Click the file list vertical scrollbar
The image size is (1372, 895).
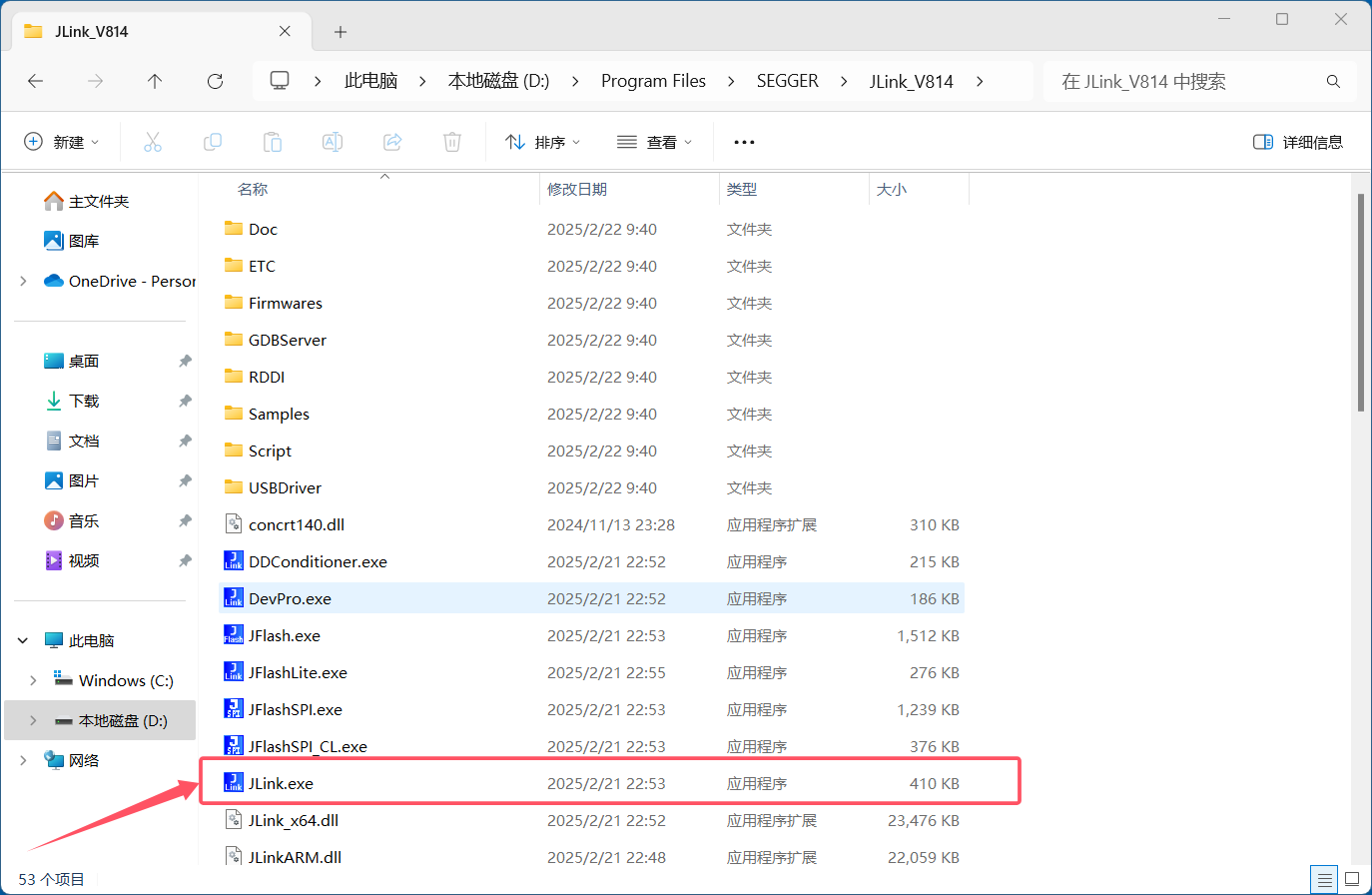1361,302
